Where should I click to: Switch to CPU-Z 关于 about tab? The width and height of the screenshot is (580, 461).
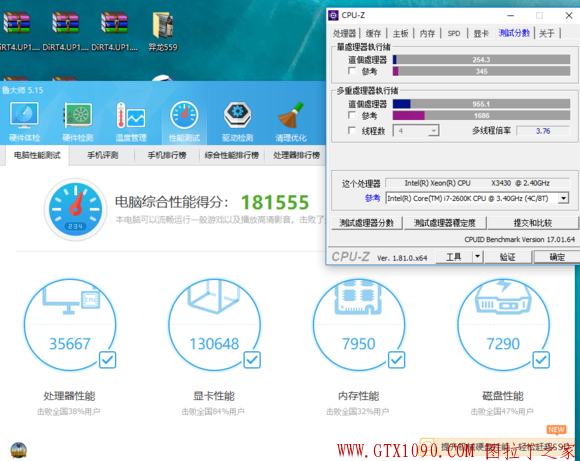[x=546, y=33]
